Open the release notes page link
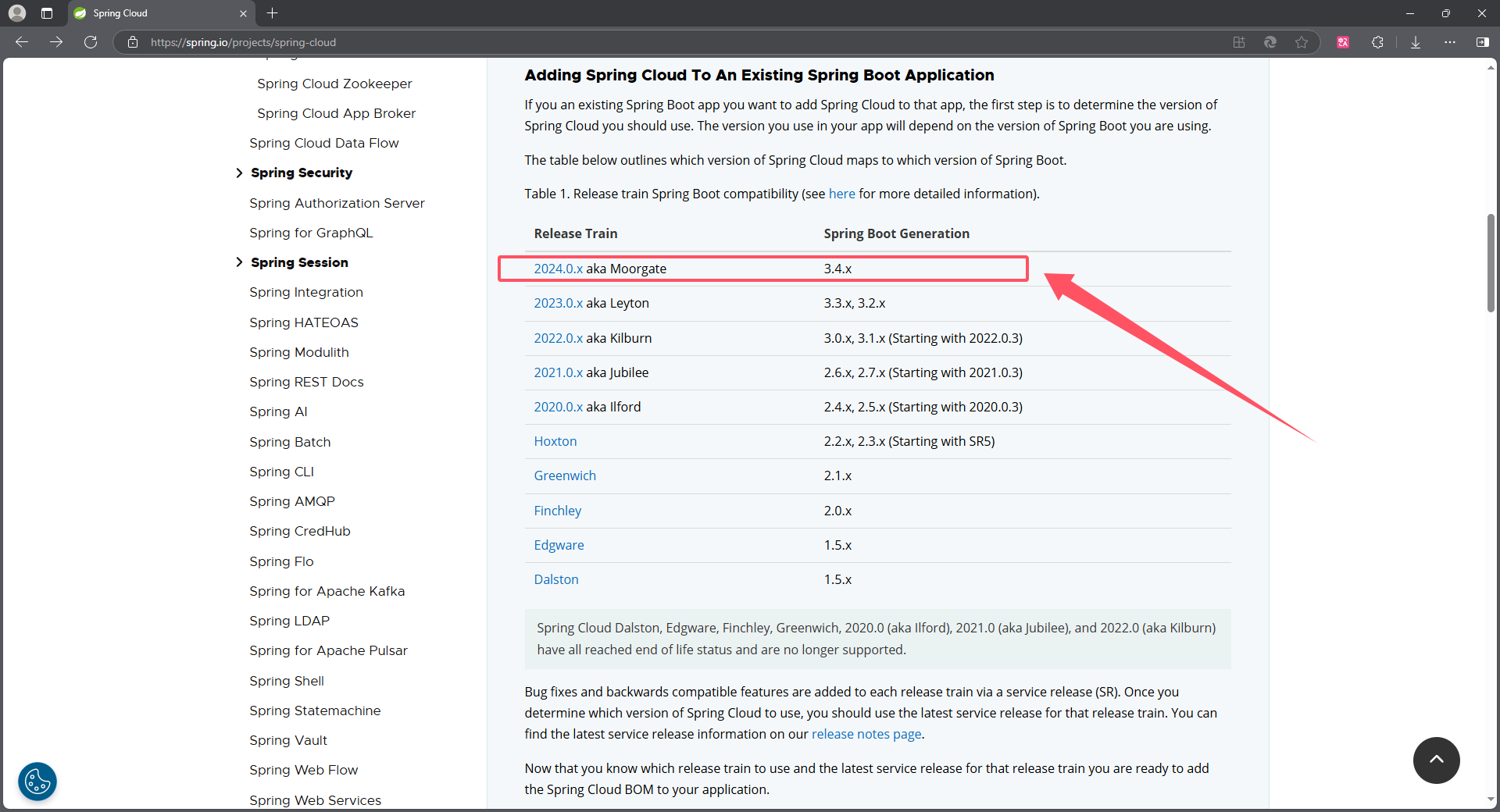The image size is (1500, 812). (866, 734)
